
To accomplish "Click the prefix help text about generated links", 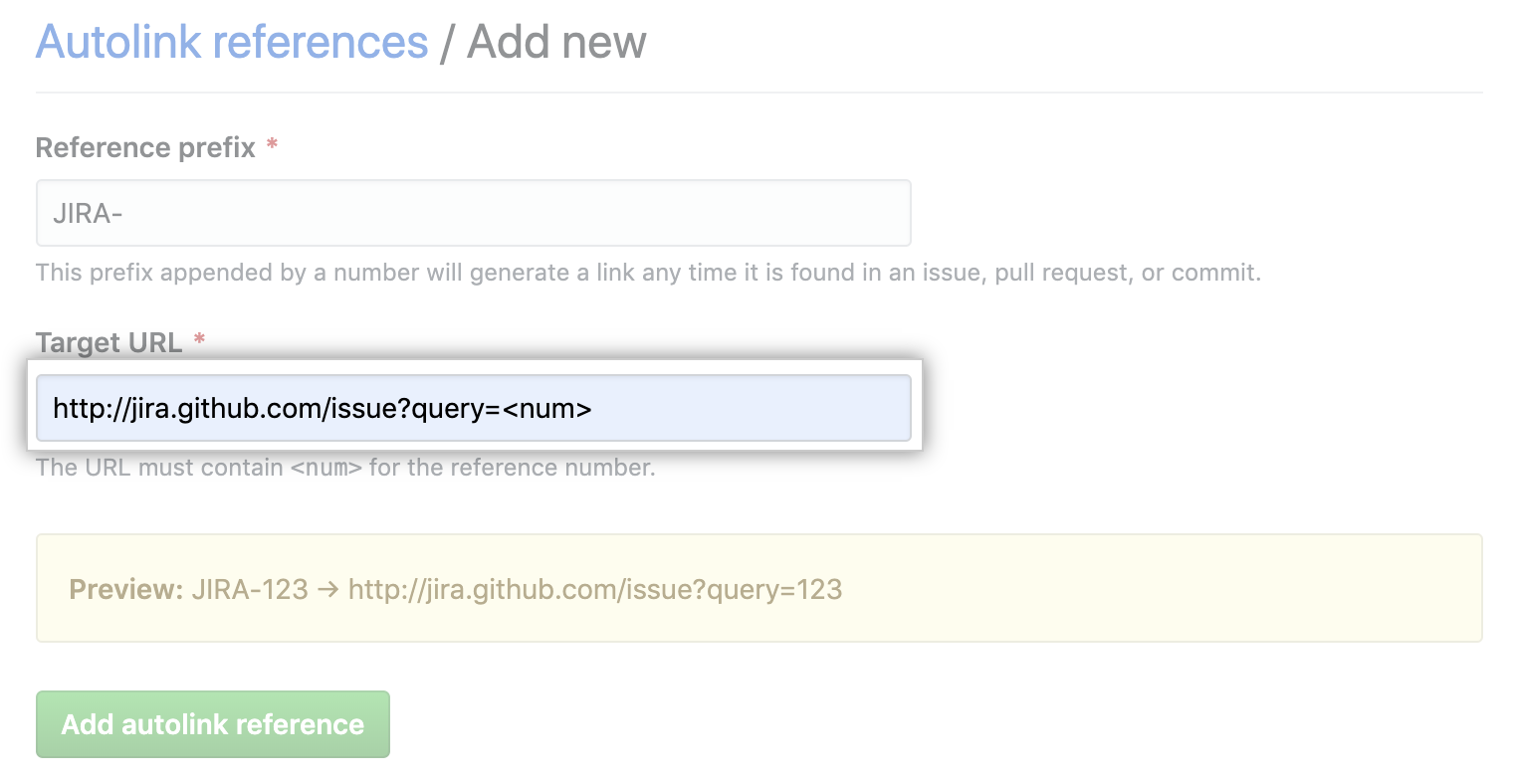I will [648, 273].
